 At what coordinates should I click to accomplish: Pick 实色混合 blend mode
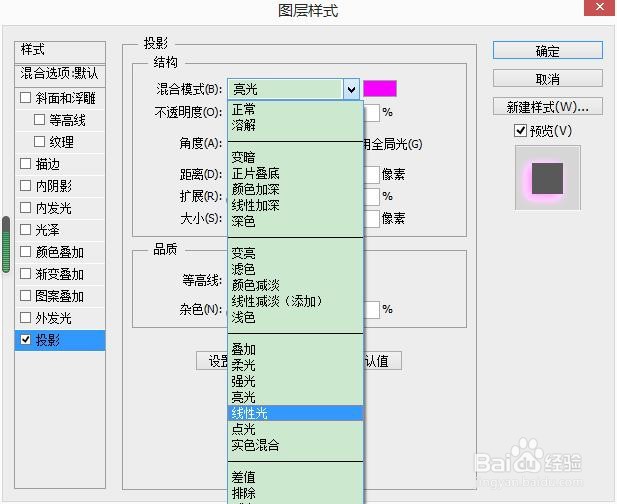pyautogui.click(x=295, y=445)
